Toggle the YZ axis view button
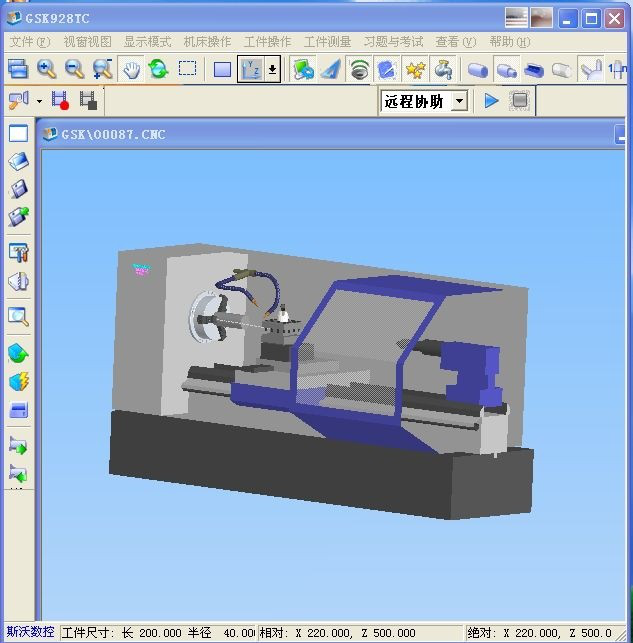The height and width of the screenshot is (643, 633). tap(250, 69)
